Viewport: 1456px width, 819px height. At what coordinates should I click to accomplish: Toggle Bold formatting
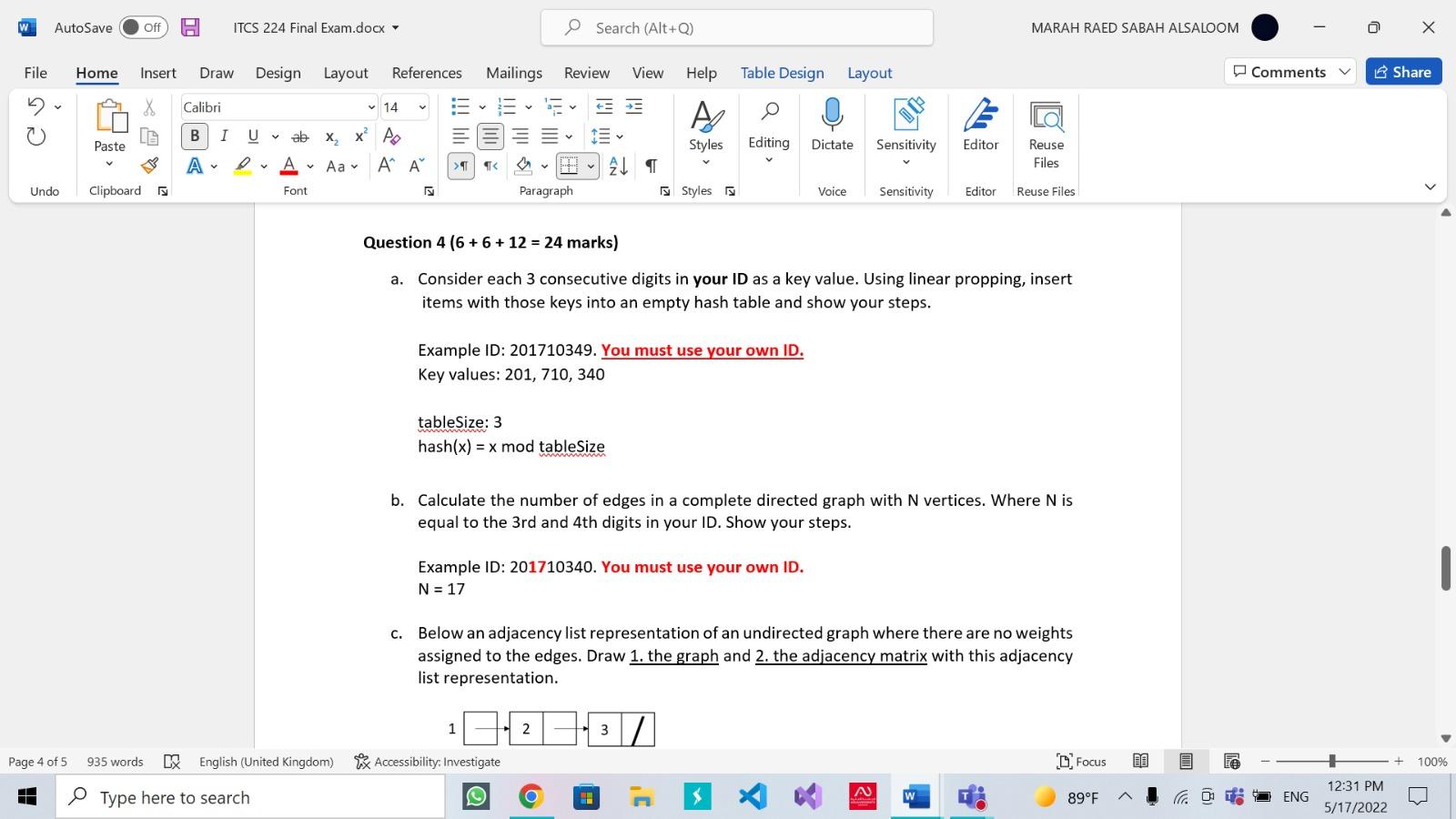coord(194,136)
